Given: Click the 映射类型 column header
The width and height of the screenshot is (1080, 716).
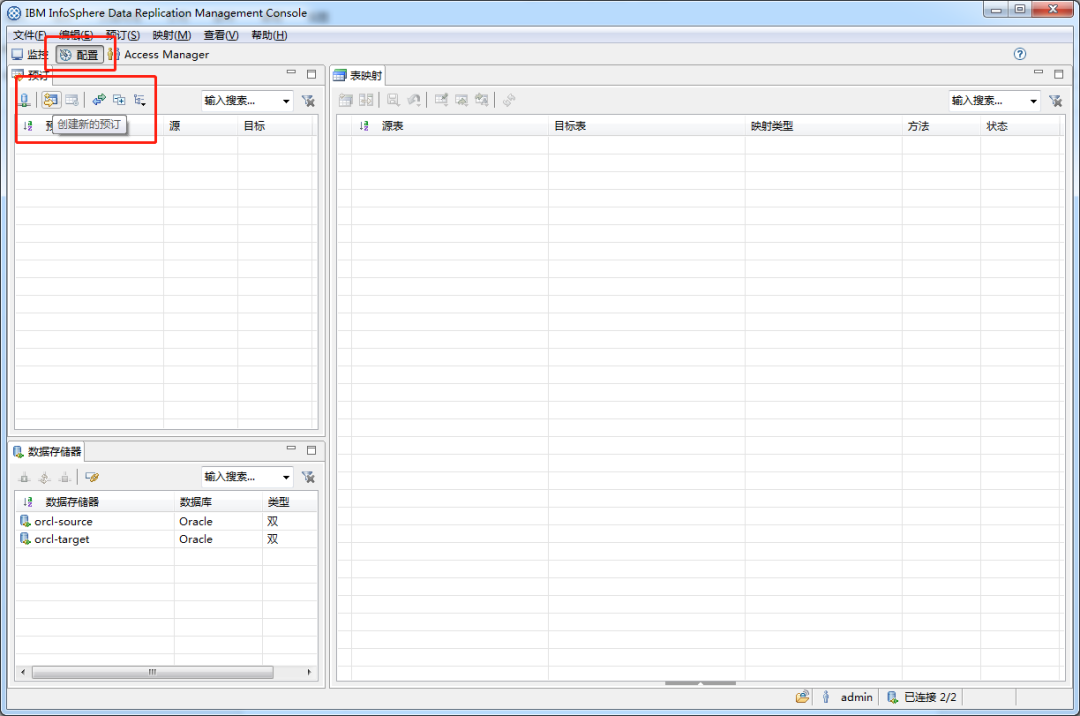Looking at the screenshot, I should click(823, 125).
